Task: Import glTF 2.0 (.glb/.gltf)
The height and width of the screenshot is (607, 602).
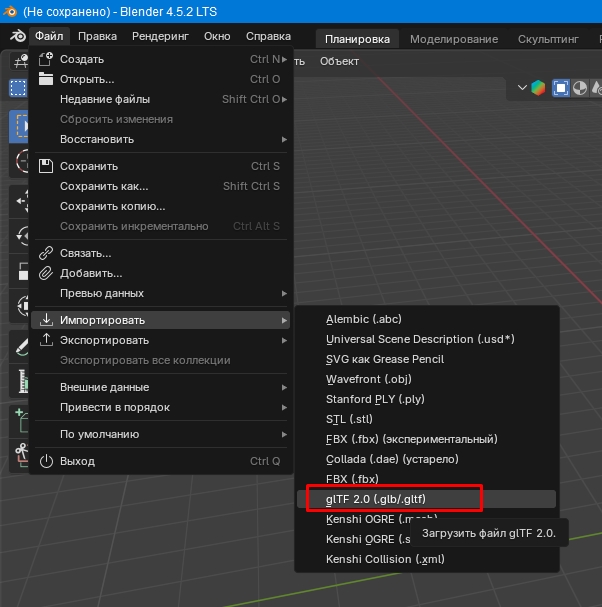Action: tap(426, 499)
